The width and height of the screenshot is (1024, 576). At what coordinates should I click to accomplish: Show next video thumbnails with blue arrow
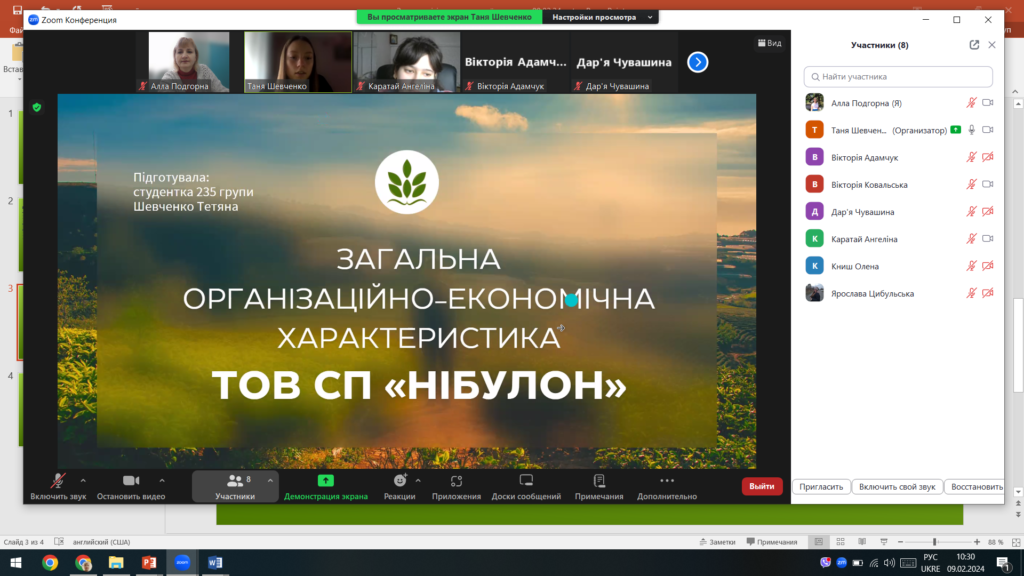point(697,62)
